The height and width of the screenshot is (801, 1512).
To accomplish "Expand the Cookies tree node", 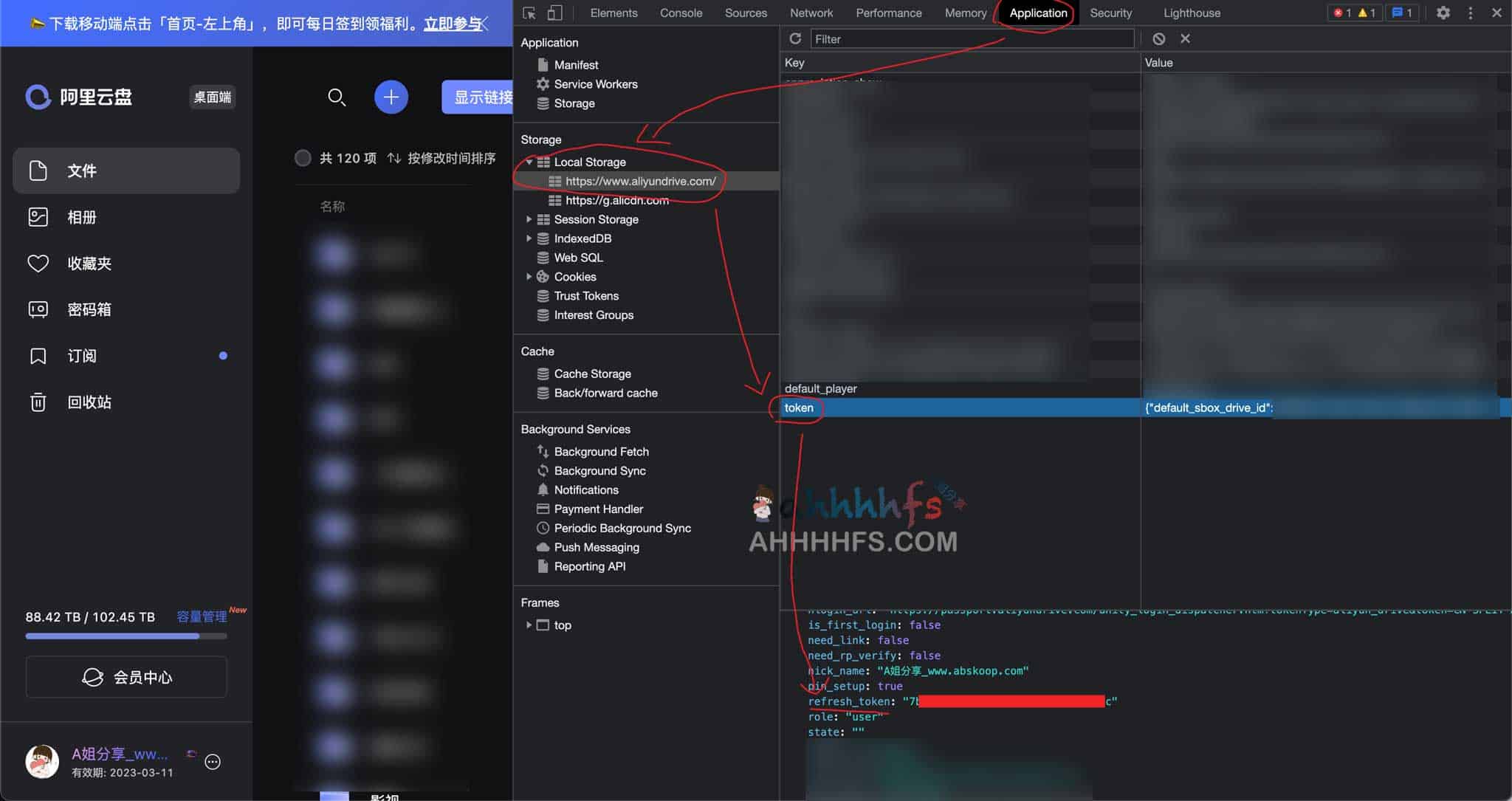I will pos(529,277).
